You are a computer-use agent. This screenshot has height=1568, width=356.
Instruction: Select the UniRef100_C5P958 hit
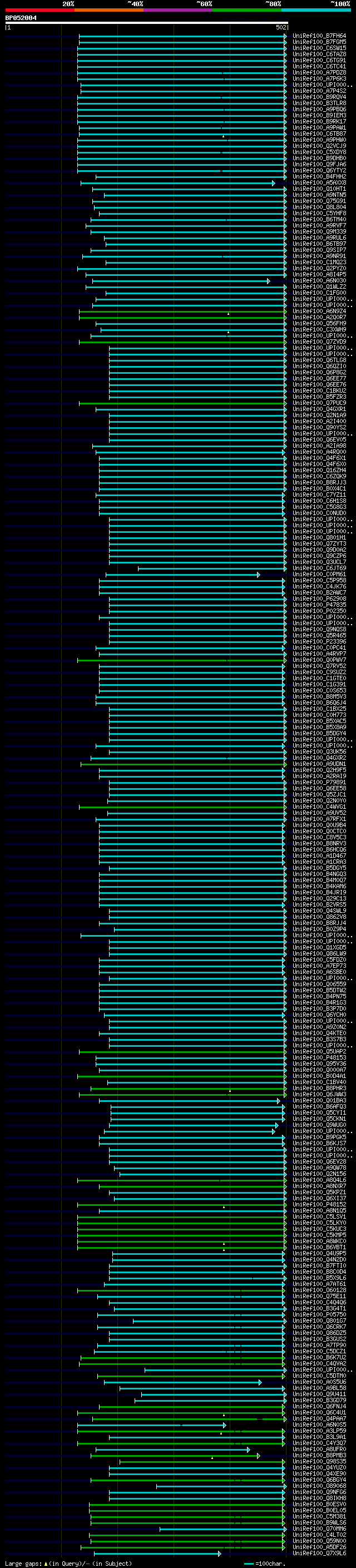point(319,580)
